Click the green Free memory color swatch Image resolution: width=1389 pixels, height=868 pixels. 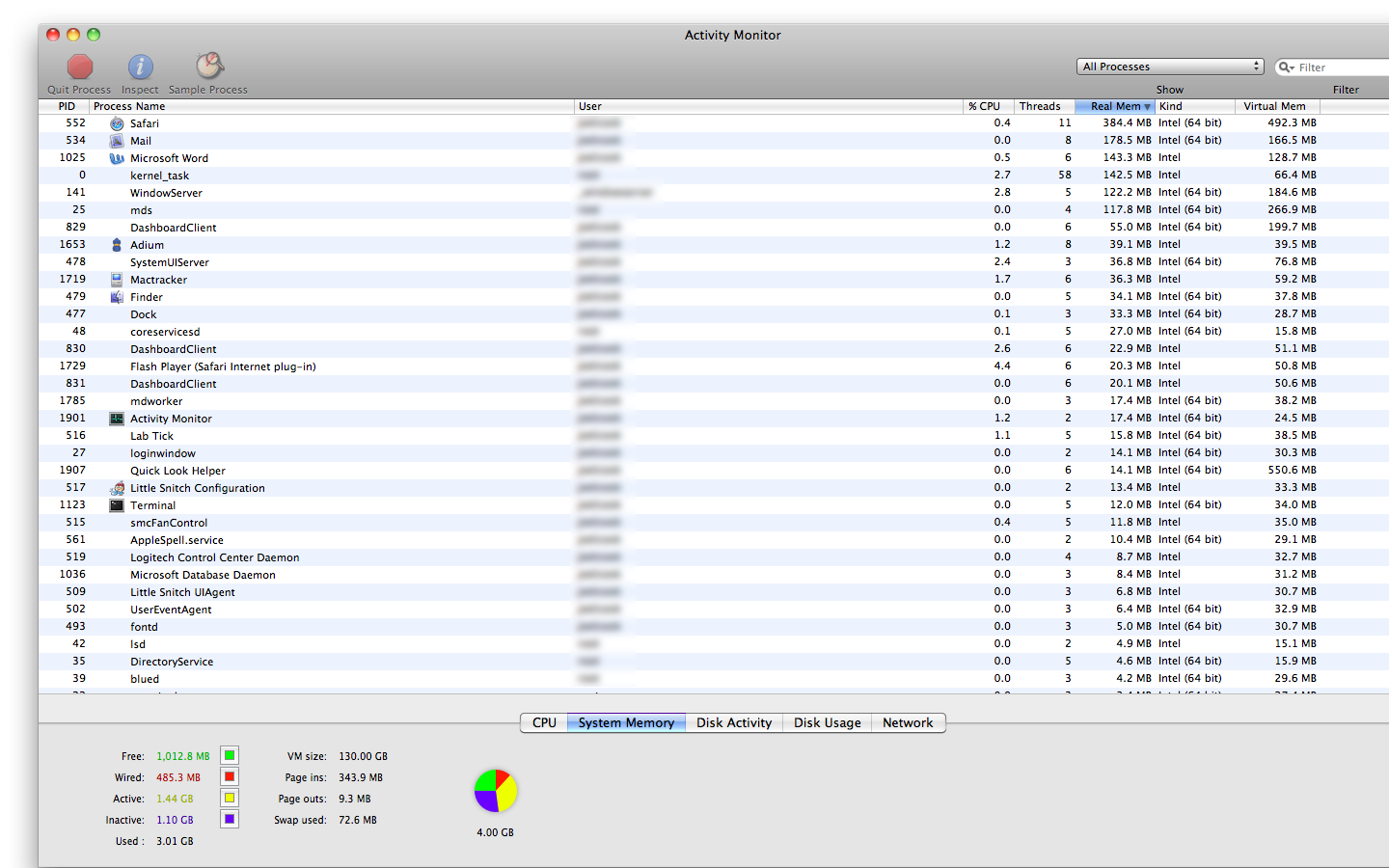tap(230, 755)
